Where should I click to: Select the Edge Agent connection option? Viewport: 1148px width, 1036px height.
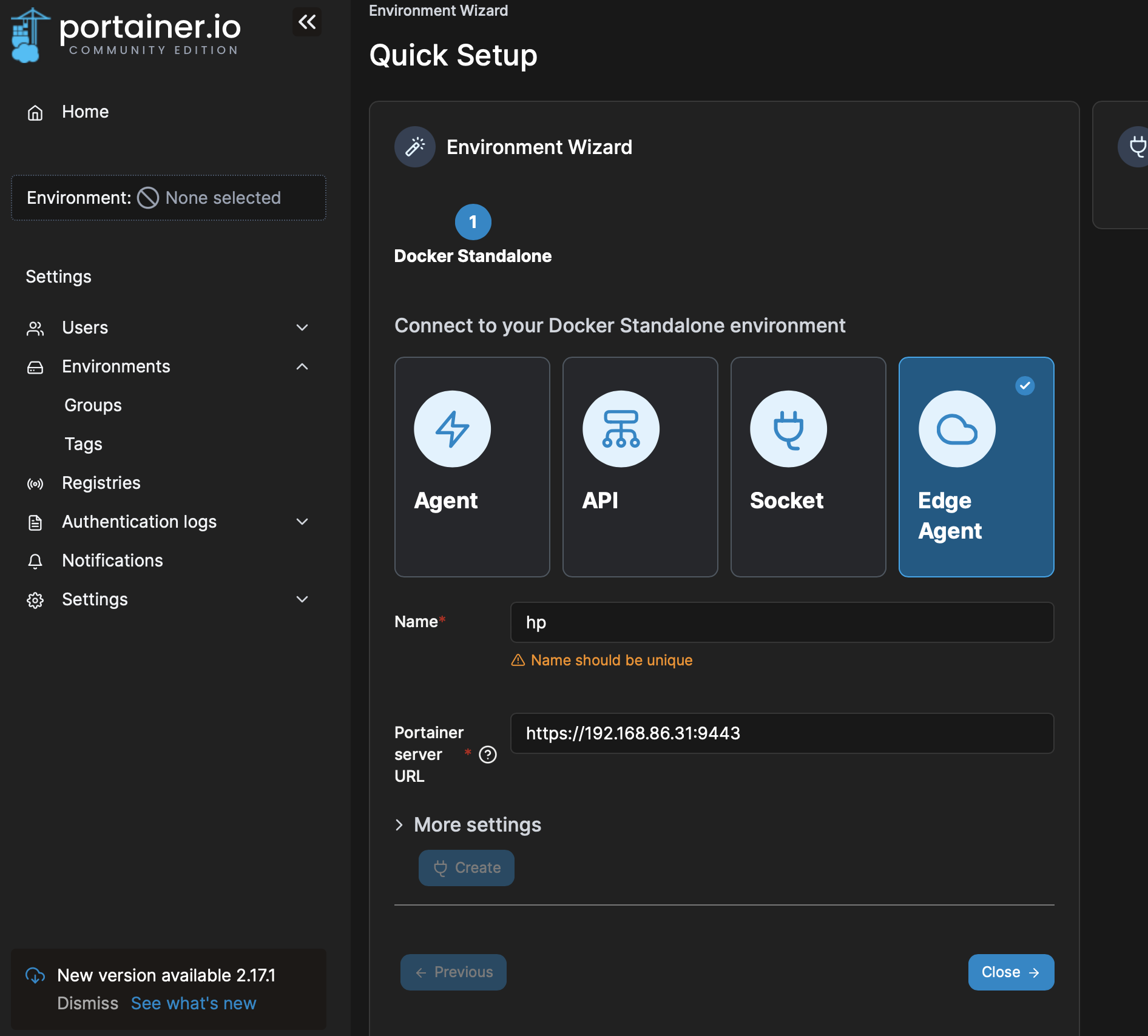[976, 466]
